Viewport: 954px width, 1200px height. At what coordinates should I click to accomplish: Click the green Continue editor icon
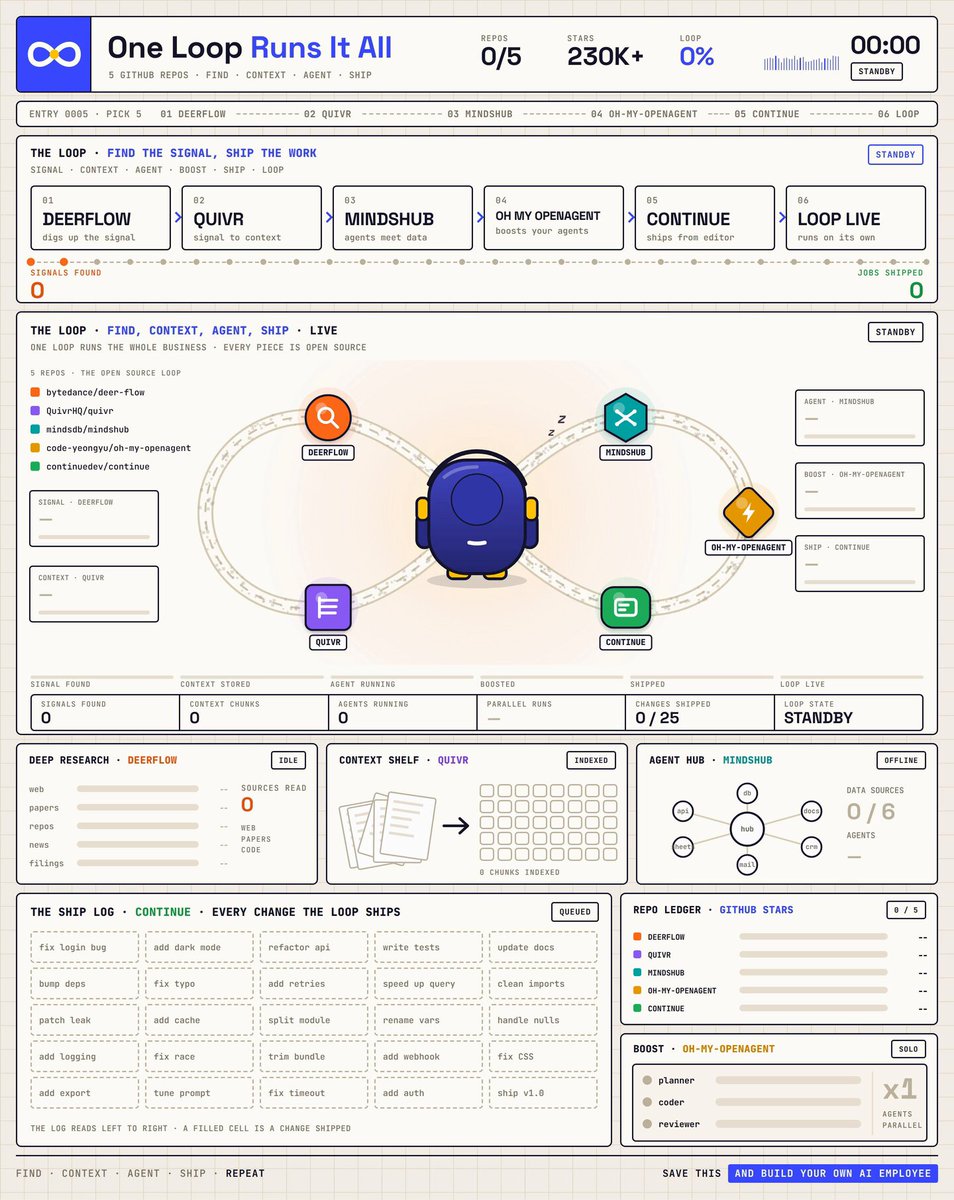click(x=626, y=607)
